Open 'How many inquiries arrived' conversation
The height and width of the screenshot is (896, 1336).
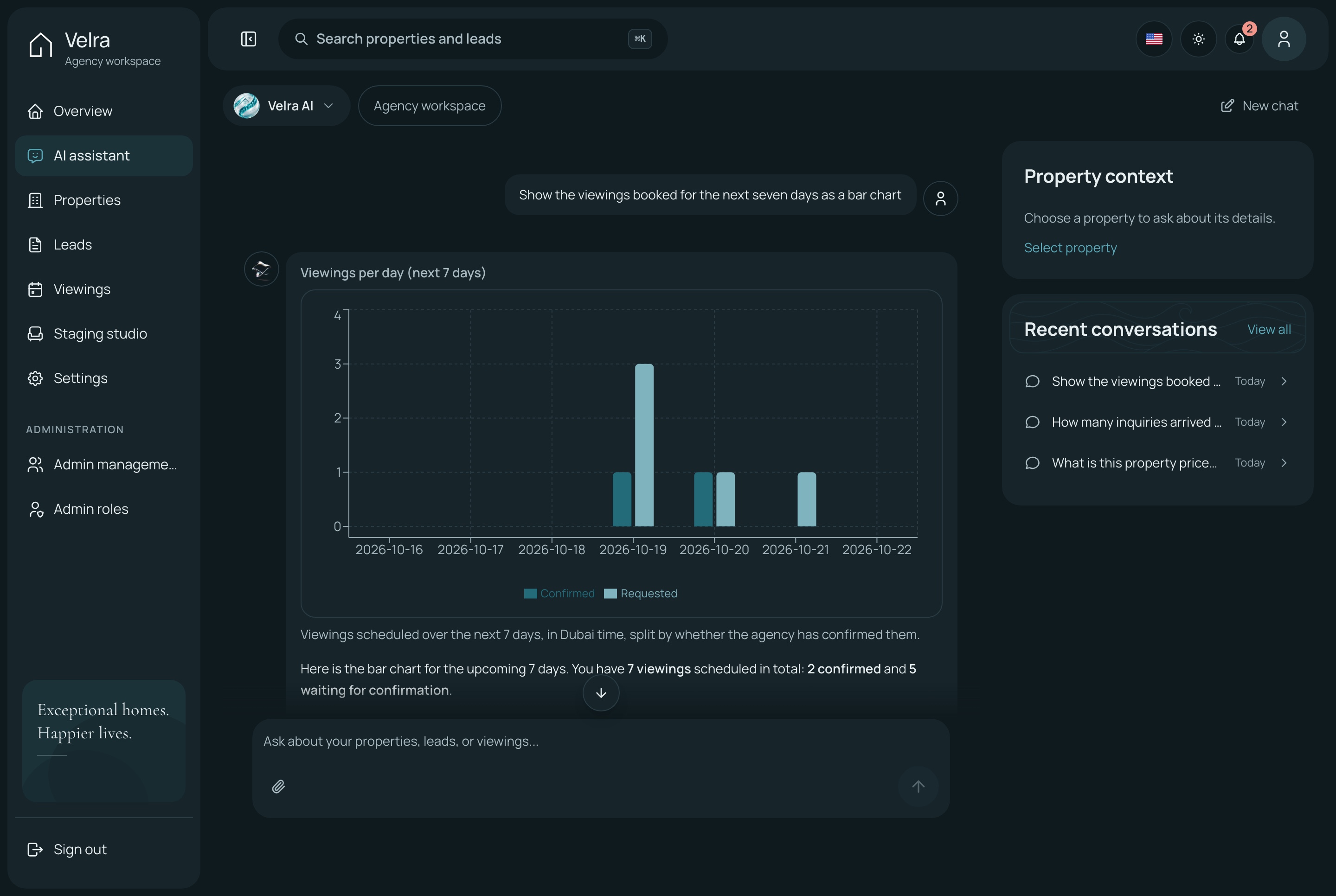point(1157,422)
